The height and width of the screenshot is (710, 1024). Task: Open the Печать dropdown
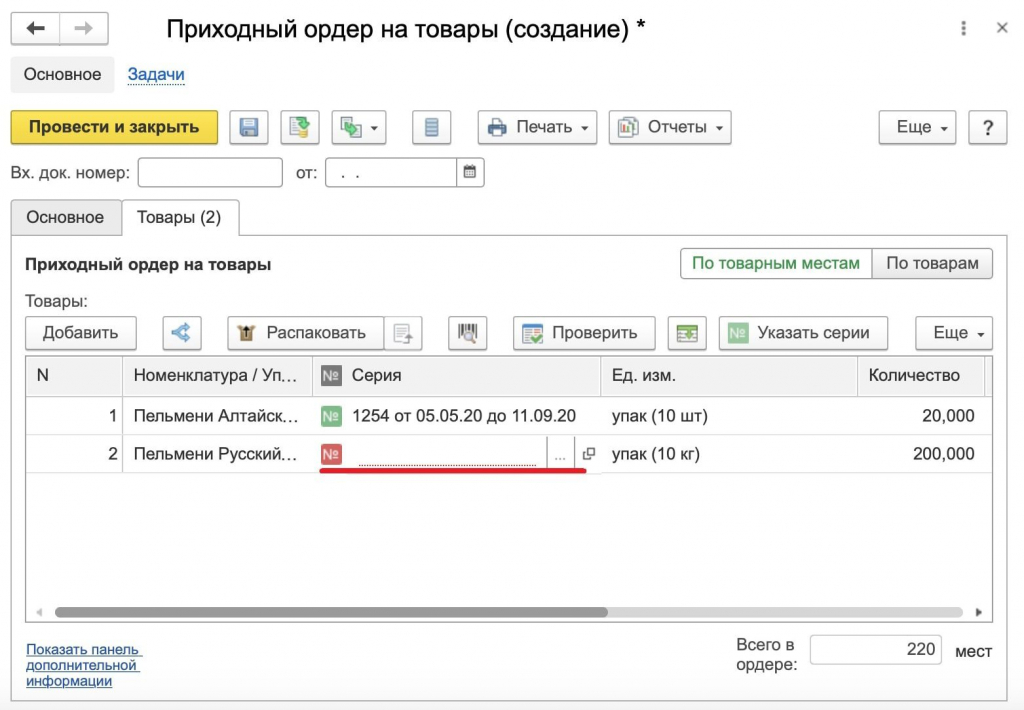click(x=537, y=127)
